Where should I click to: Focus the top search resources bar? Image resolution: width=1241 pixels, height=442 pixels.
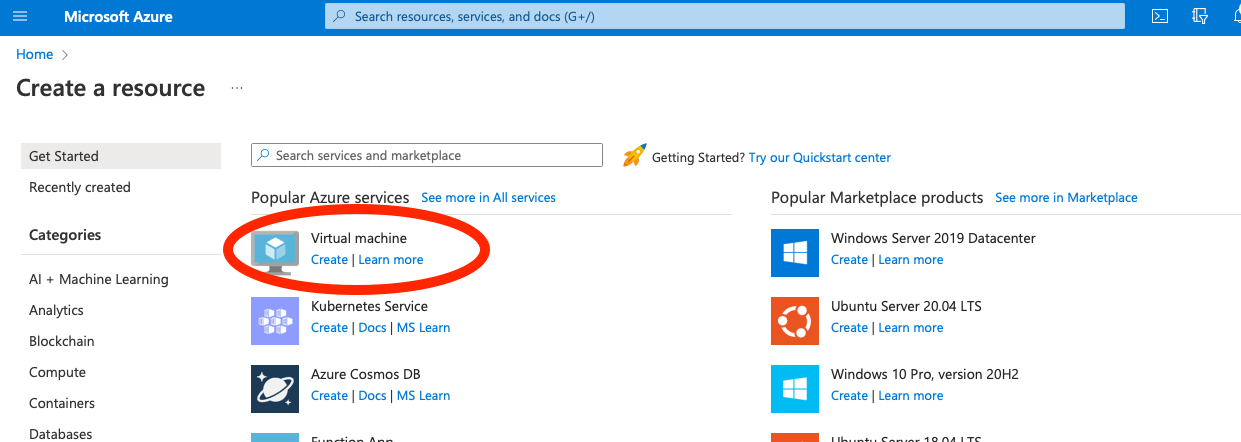click(725, 16)
